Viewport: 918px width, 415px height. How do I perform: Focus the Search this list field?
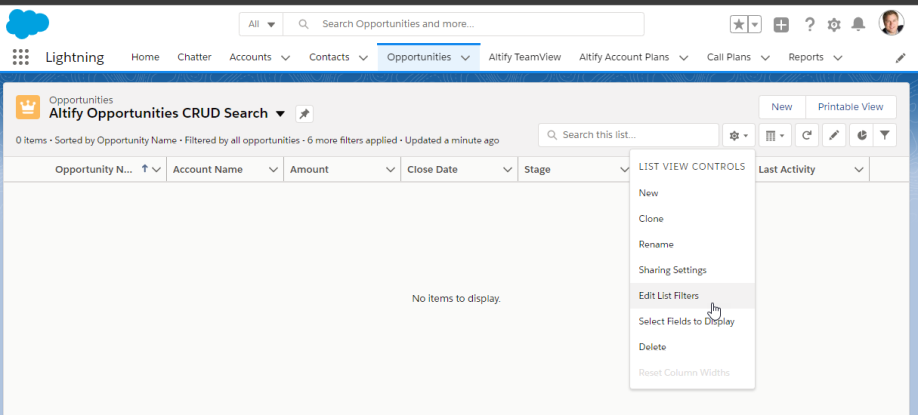[x=628, y=135]
